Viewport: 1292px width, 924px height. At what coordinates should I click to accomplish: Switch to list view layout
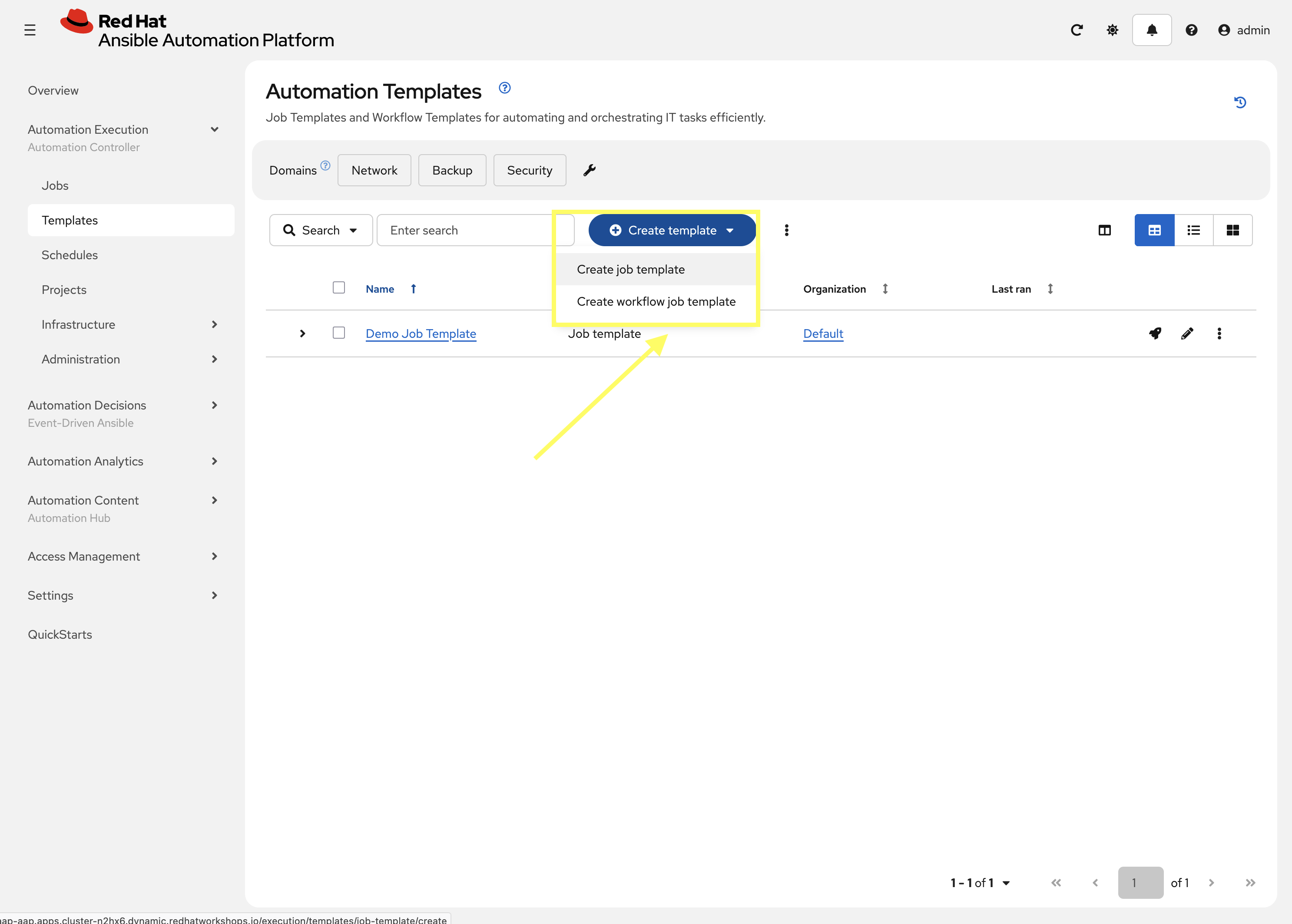[x=1193, y=230]
